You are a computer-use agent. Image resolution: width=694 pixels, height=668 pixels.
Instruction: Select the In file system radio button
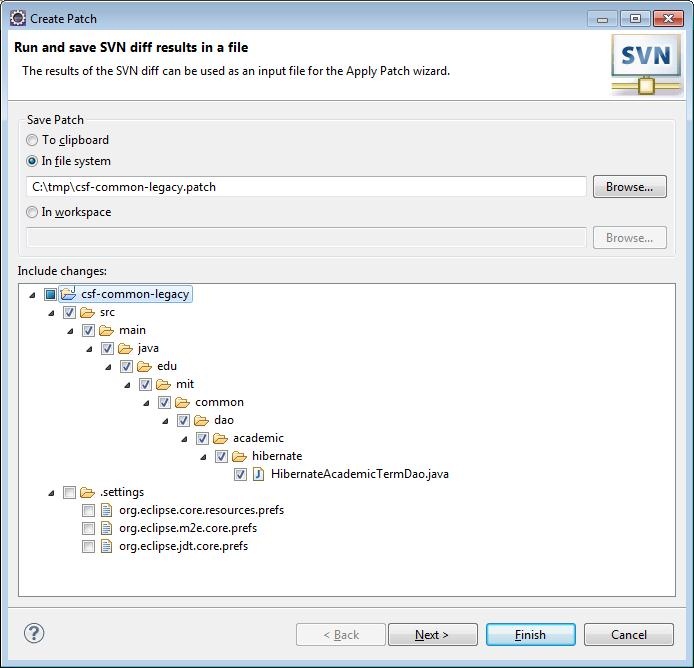point(32,161)
